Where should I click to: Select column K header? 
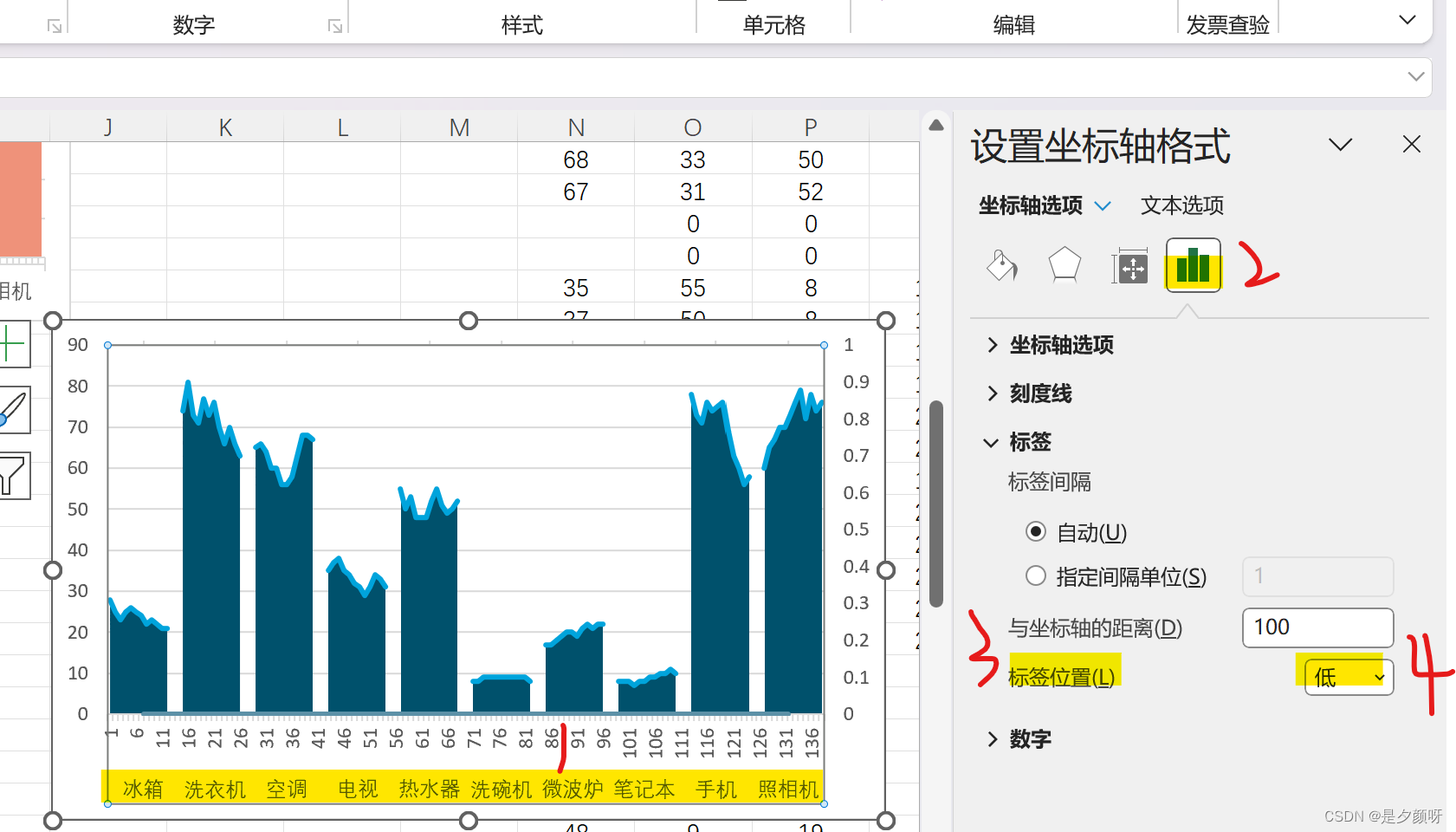click(x=225, y=127)
